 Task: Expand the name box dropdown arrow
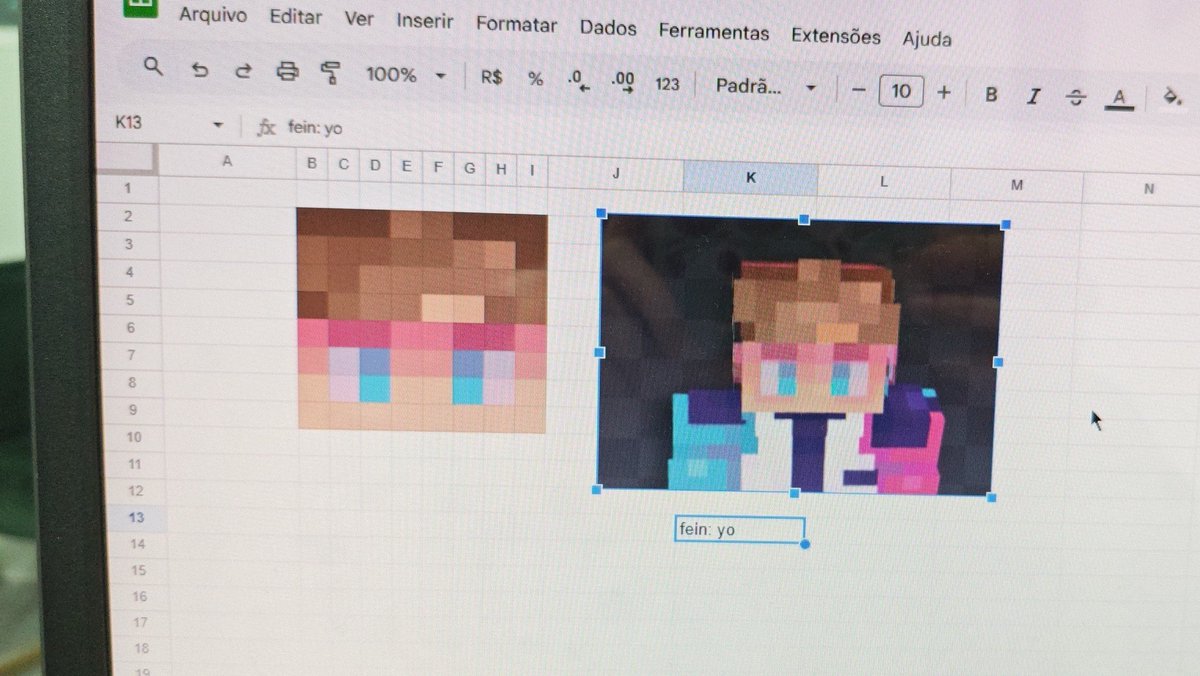pyautogui.click(x=218, y=125)
